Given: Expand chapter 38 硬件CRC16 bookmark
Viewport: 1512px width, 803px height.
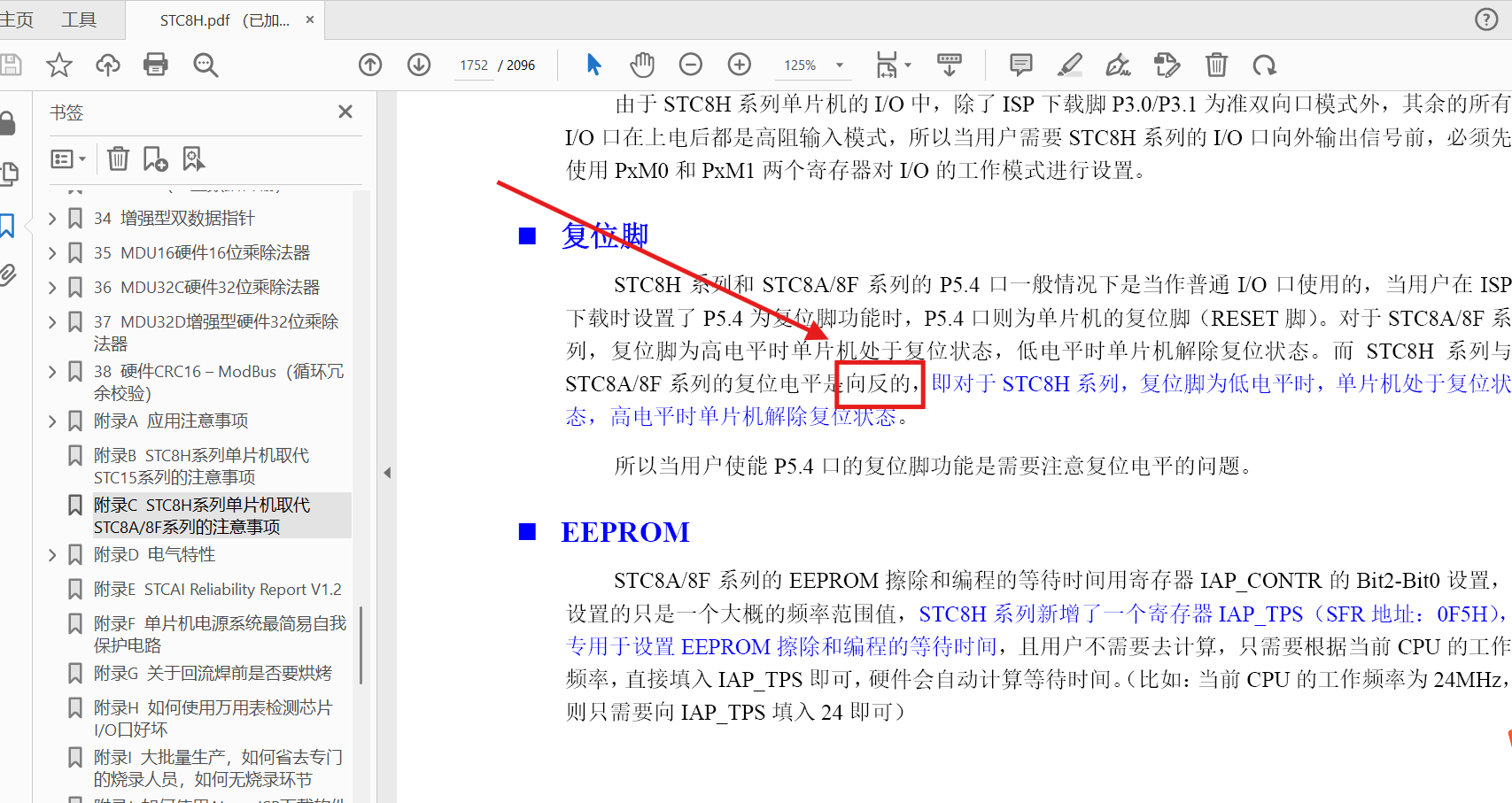Looking at the screenshot, I should point(52,372).
